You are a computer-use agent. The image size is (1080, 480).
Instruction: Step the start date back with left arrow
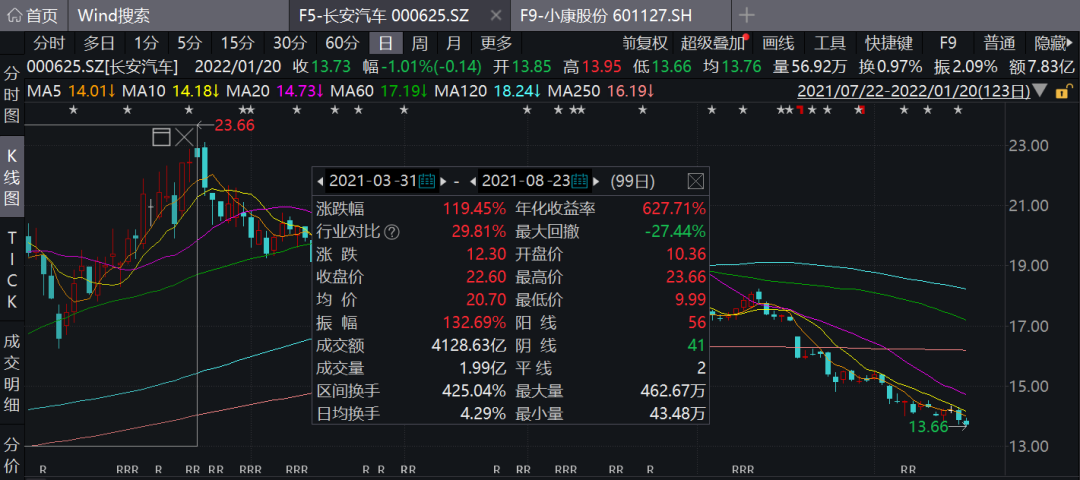[321, 181]
